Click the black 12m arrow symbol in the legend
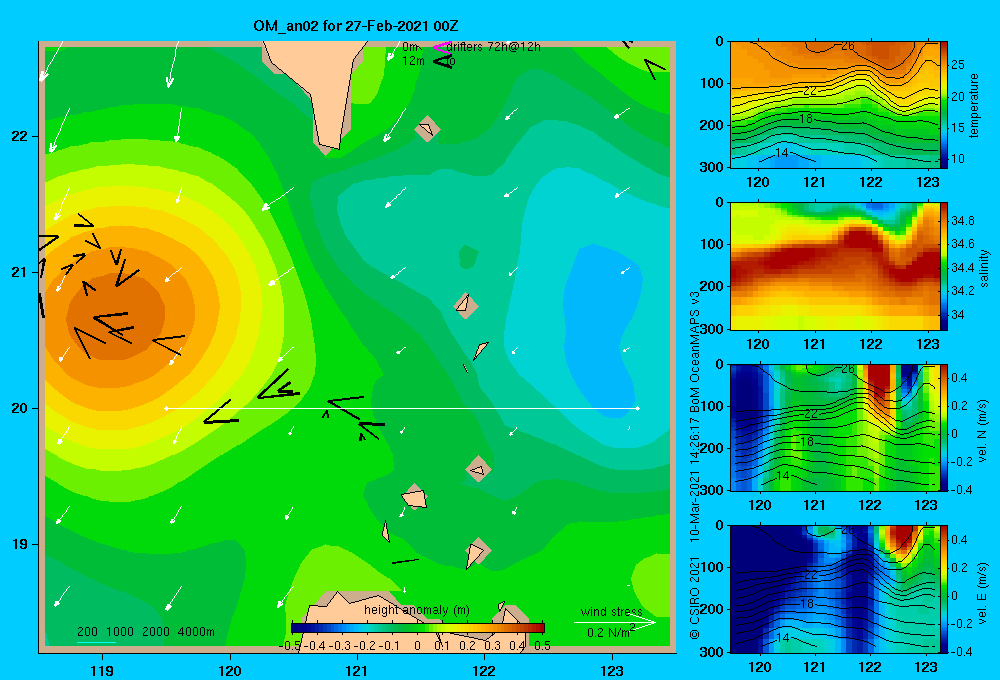 (x=443, y=61)
